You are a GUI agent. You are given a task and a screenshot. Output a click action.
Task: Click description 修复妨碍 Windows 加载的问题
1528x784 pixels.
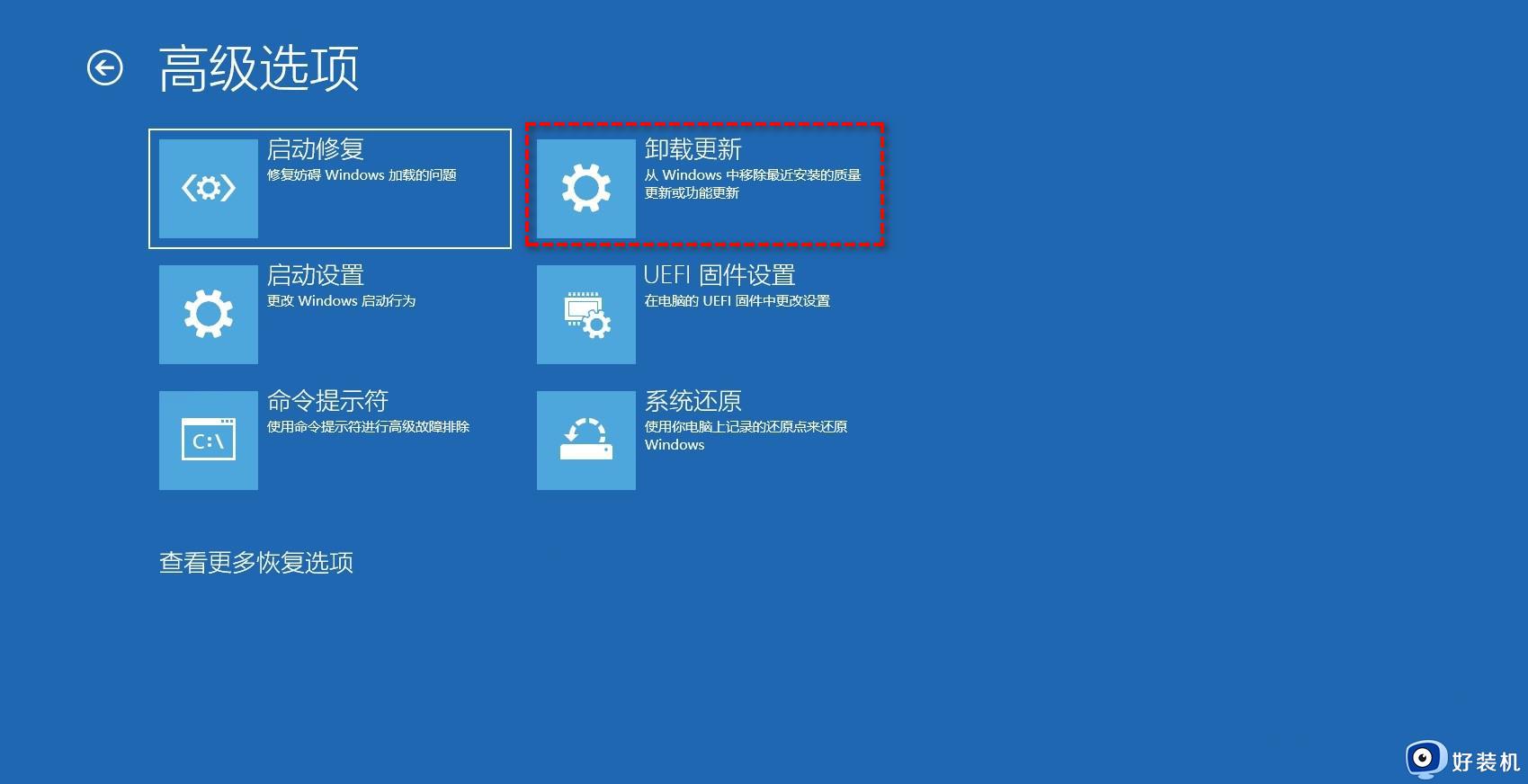pyautogui.click(x=362, y=175)
